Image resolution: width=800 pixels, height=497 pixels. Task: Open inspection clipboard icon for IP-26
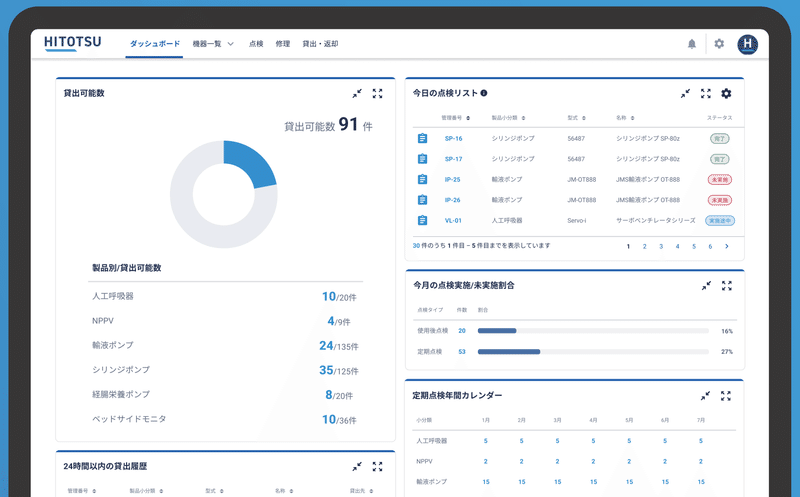coord(422,200)
